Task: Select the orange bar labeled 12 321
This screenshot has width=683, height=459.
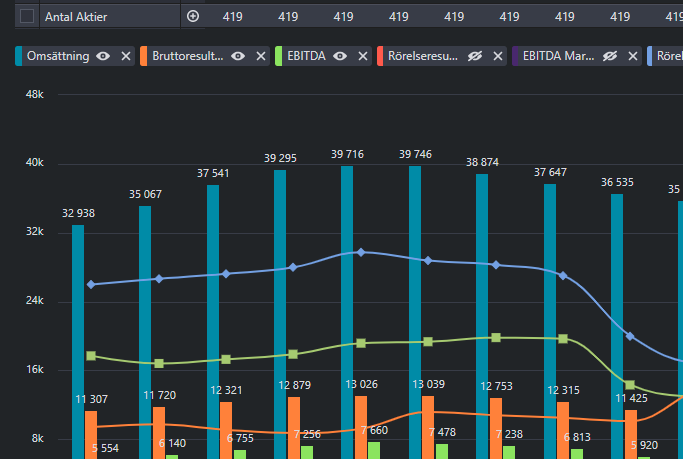Action: [226, 430]
